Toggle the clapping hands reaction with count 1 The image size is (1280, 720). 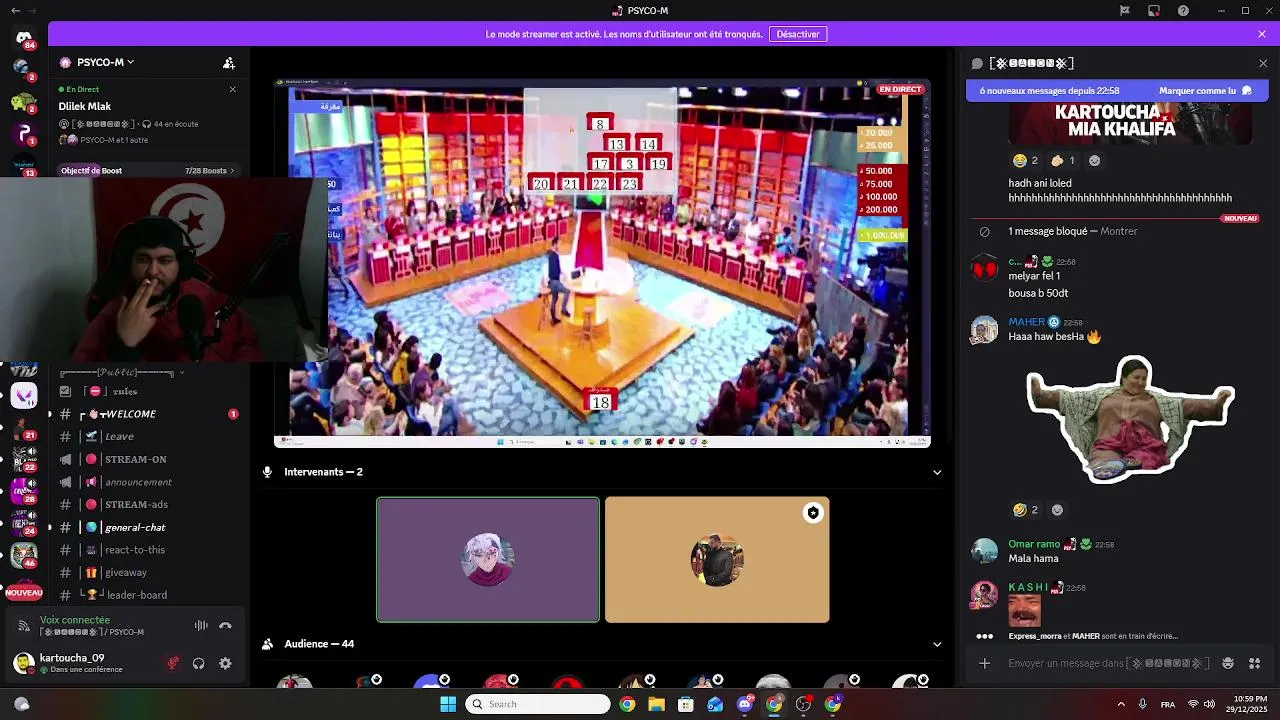1062,160
